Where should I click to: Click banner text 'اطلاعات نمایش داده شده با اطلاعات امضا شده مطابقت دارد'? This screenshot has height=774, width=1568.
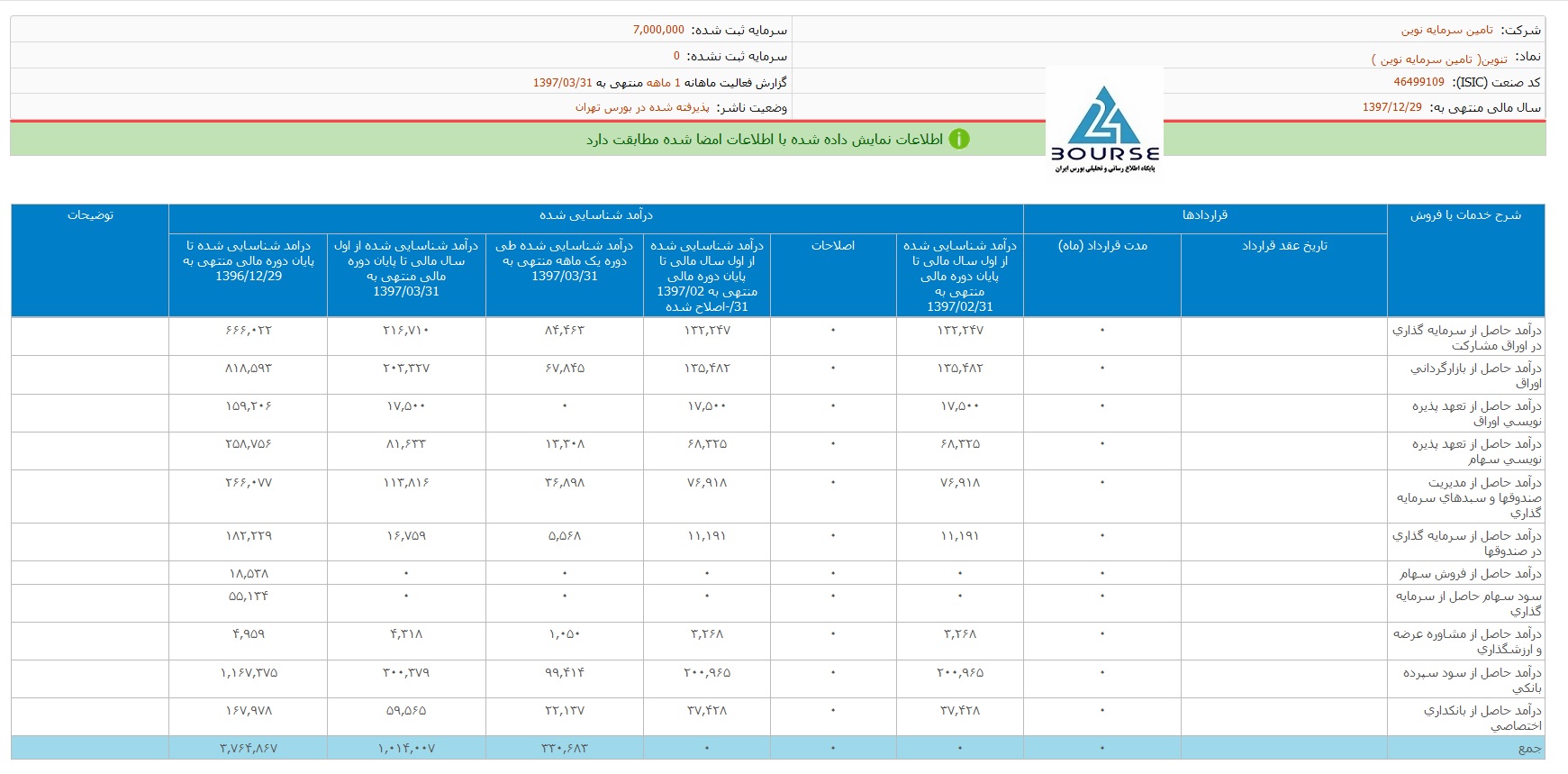pos(765,139)
